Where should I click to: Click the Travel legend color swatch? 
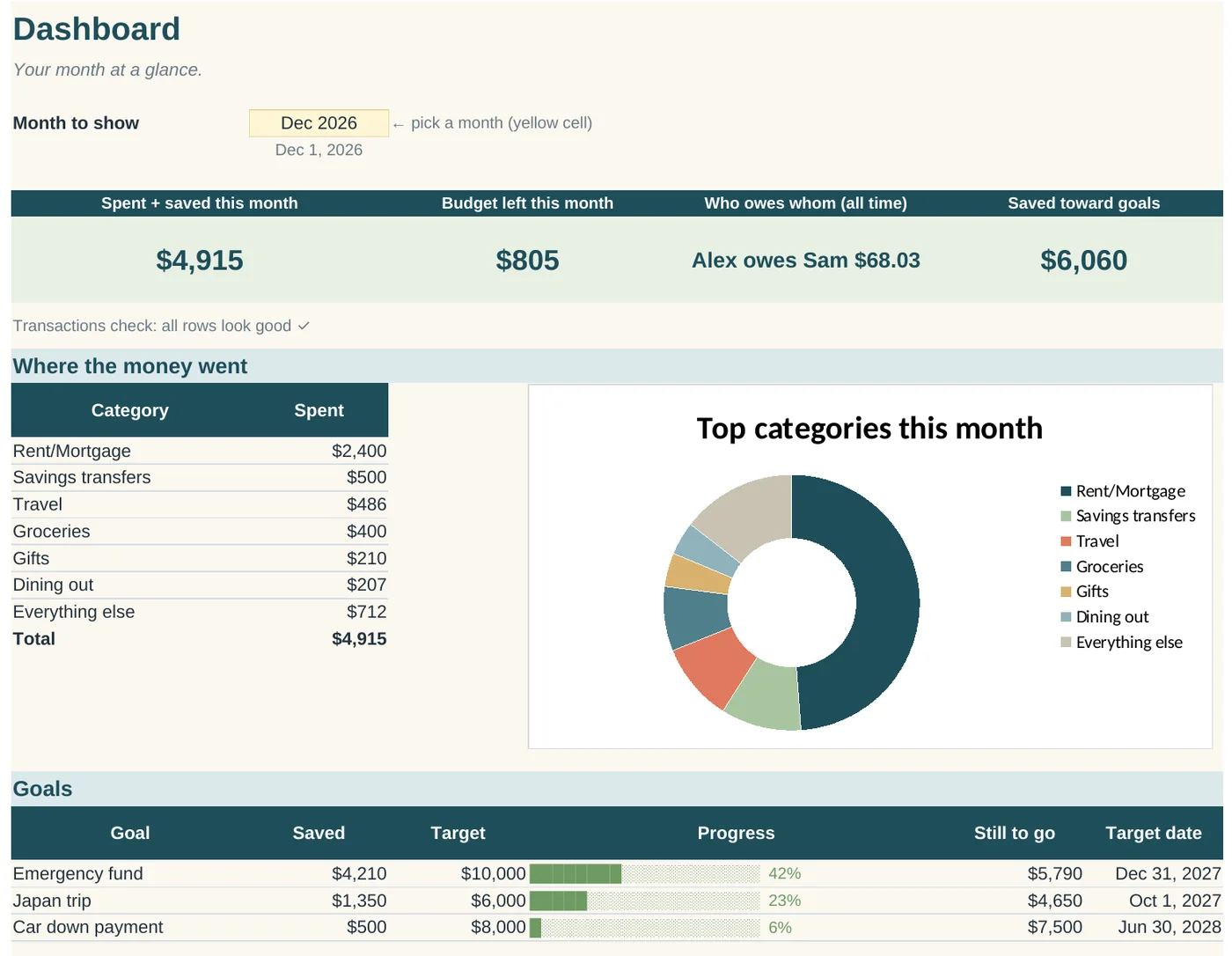point(1066,541)
